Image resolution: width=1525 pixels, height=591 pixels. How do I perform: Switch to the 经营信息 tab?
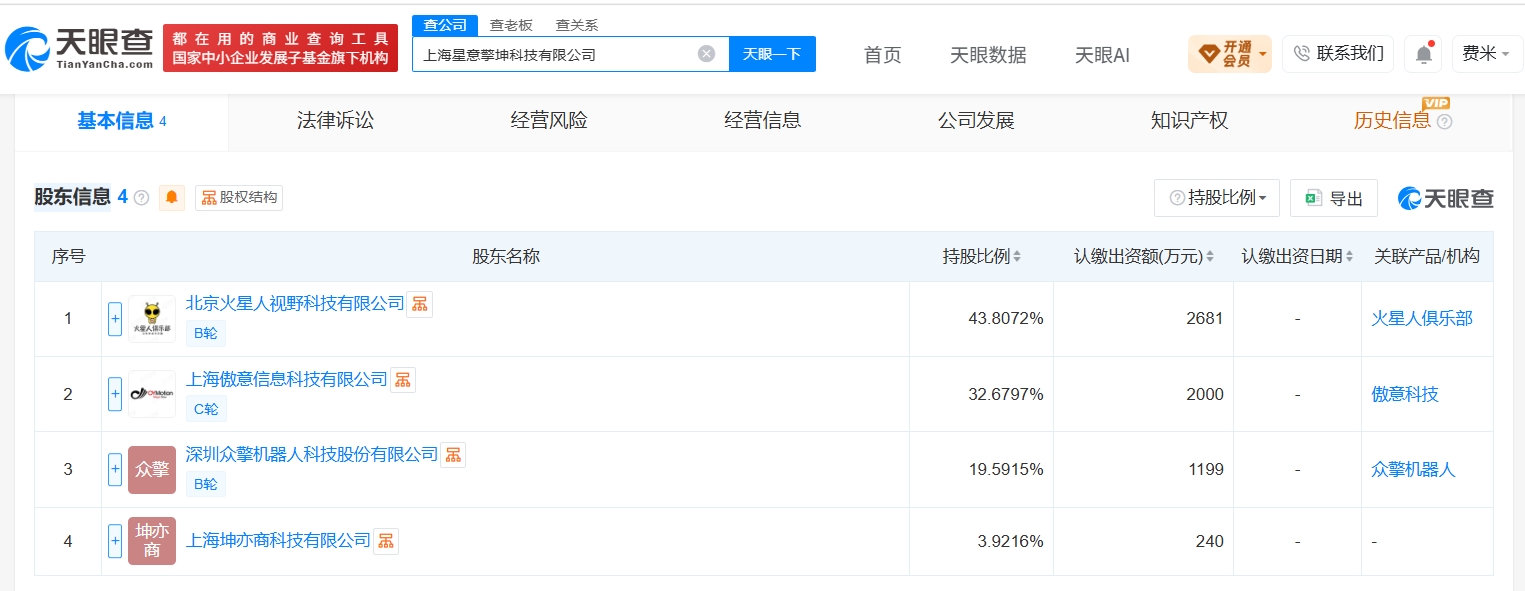coord(763,121)
